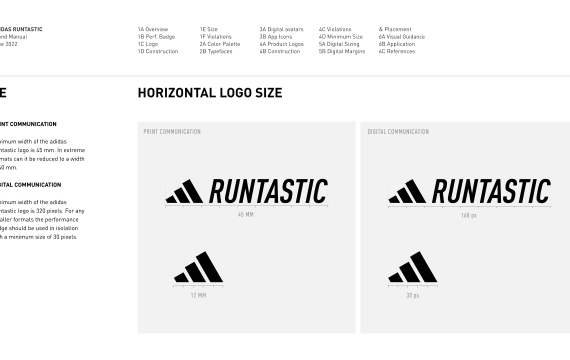Jump to 4D Minimum Size
This screenshot has width=570, height=360.
341,37
